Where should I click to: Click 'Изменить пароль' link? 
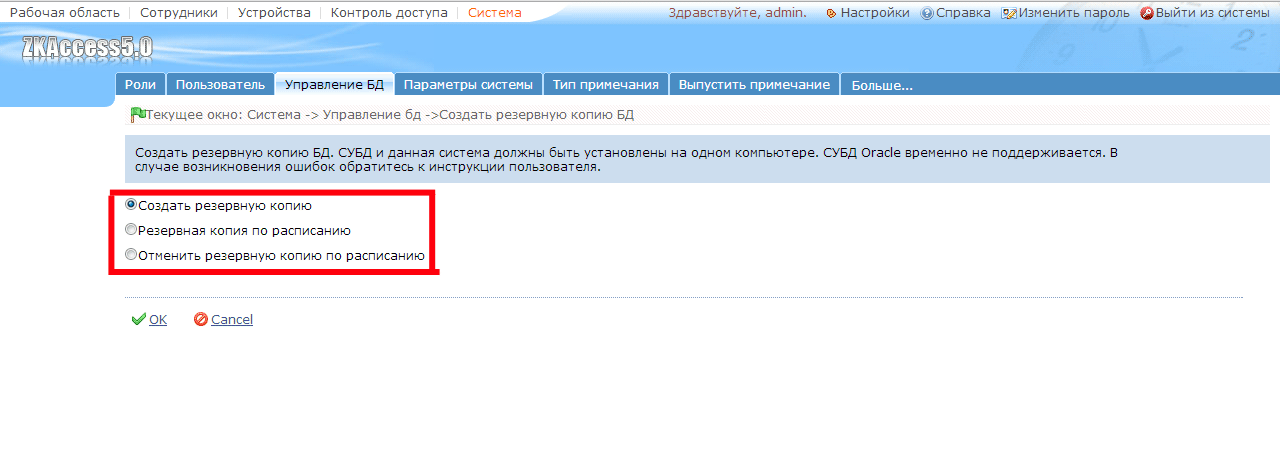coord(1074,13)
